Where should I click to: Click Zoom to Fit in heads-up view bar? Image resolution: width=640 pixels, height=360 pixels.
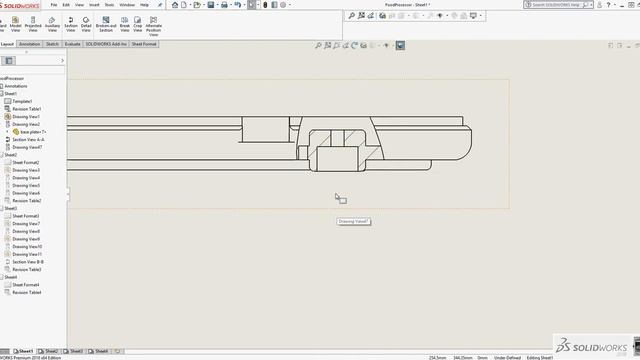coord(318,45)
